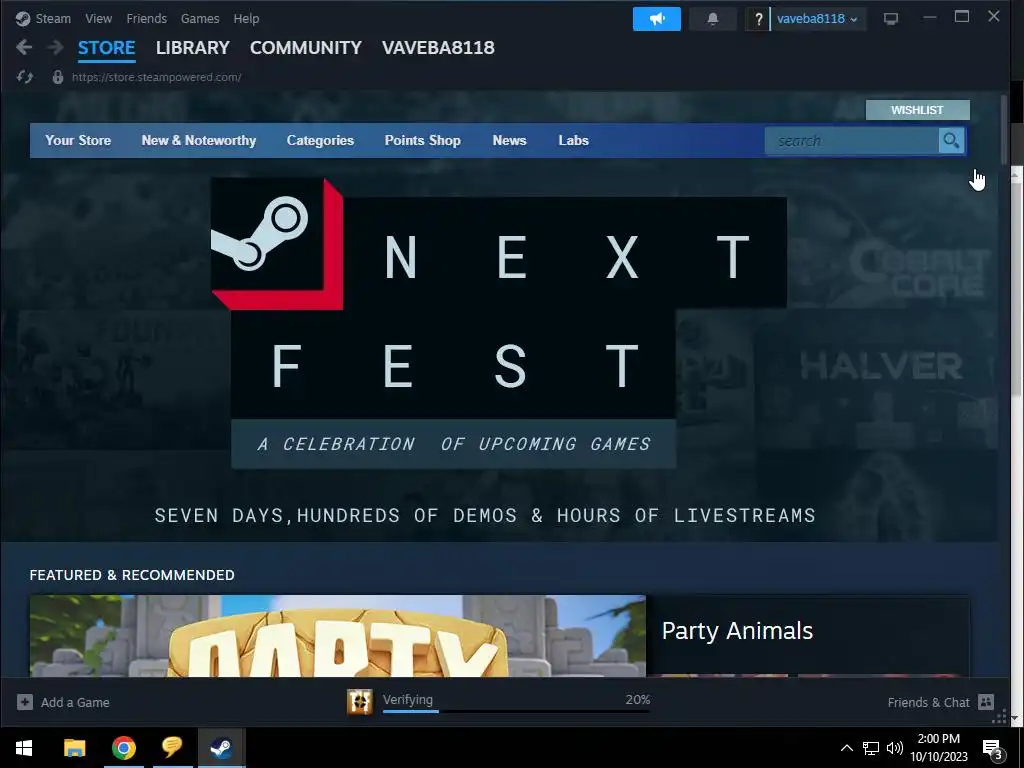
Task: Open the Party Animals featured image
Action: pos(338,635)
